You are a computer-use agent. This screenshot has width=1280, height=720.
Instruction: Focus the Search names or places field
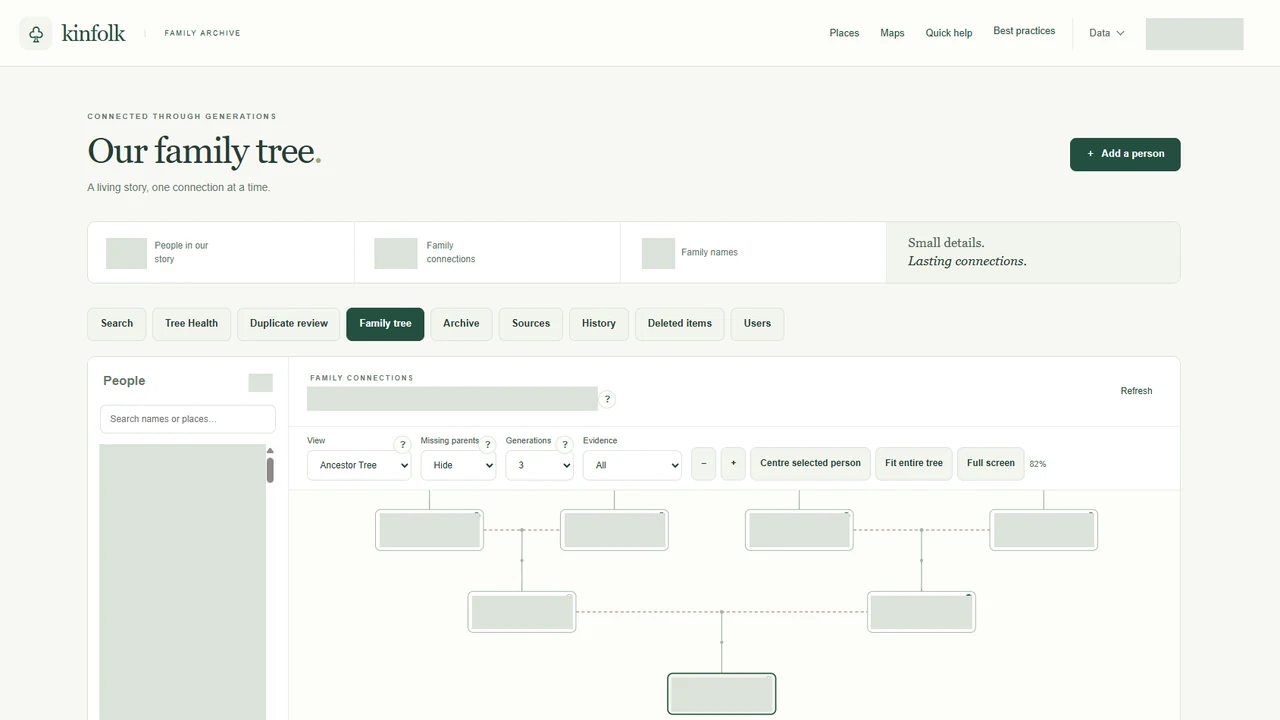(x=188, y=419)
